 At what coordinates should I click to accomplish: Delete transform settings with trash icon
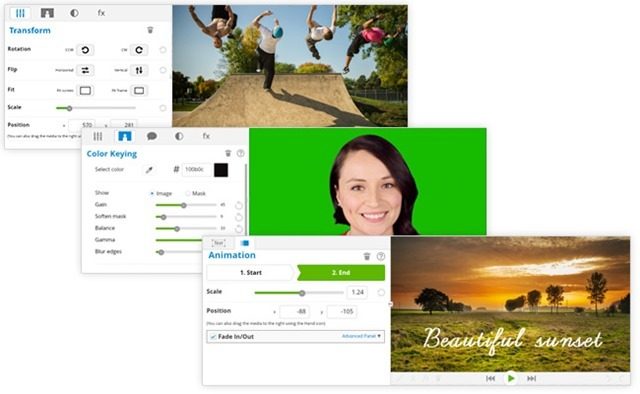click(x=150, y=30)
